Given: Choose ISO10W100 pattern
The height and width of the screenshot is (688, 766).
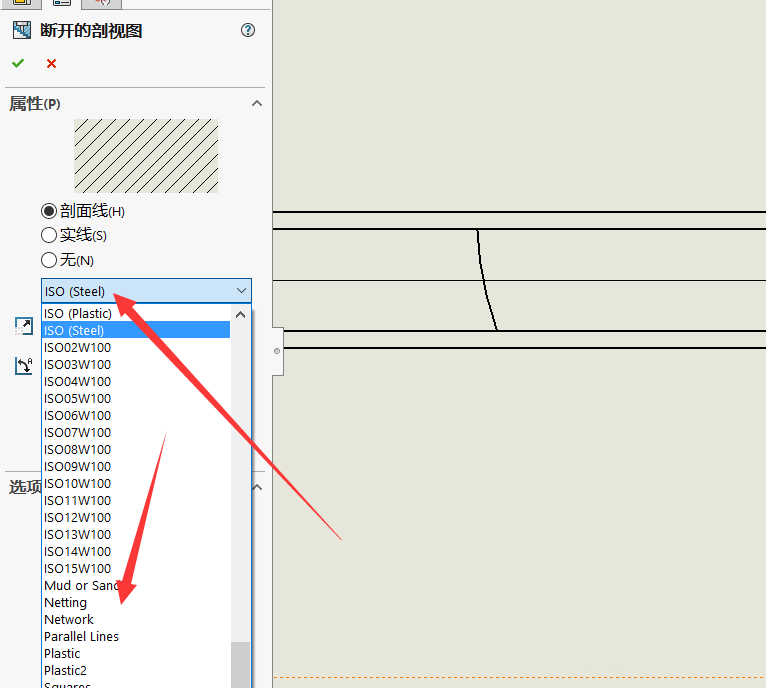Looking at the screenshot, I should [136, 483].
